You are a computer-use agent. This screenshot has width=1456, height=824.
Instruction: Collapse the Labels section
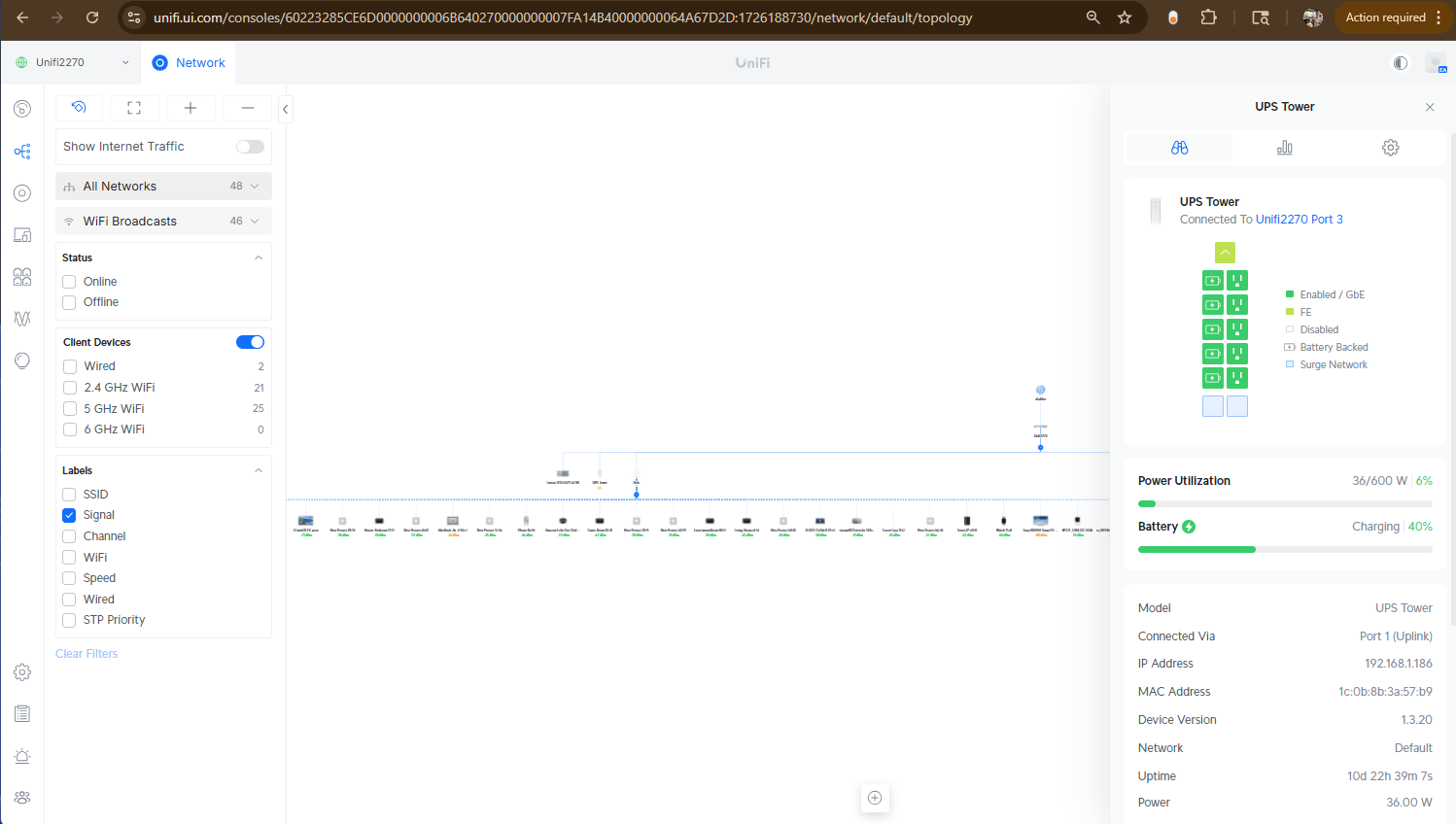coord(259,470)
